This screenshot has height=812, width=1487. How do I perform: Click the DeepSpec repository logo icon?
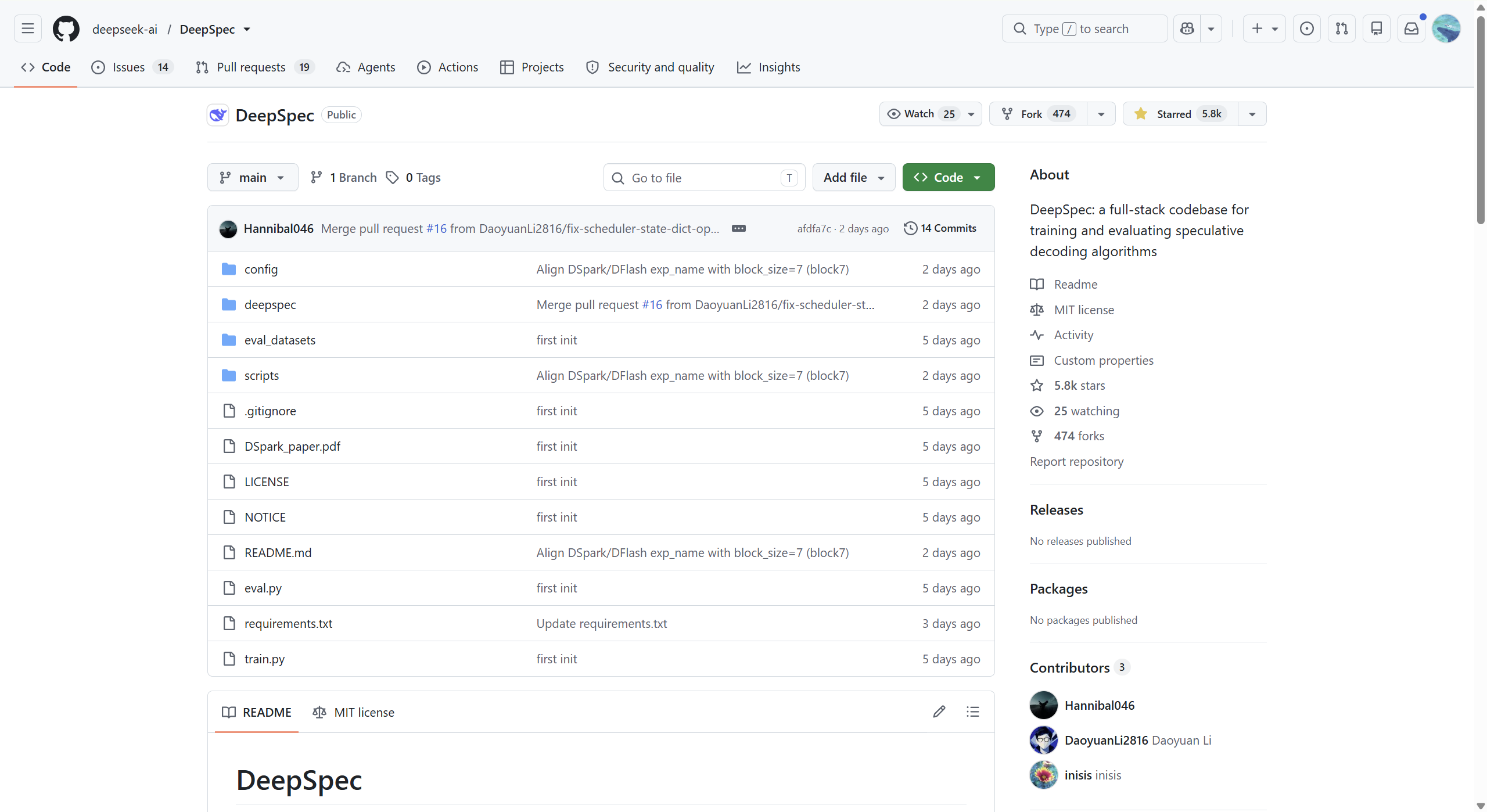218,115
